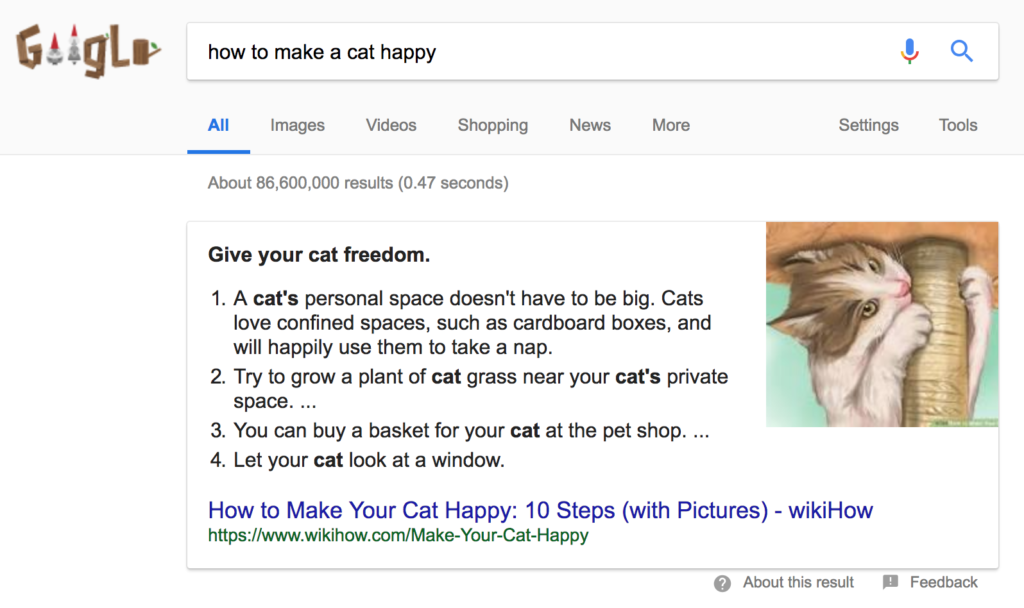Click the blue magnifying glass search icon
Screen dimensions: 1024x608
tap(961, 51)
